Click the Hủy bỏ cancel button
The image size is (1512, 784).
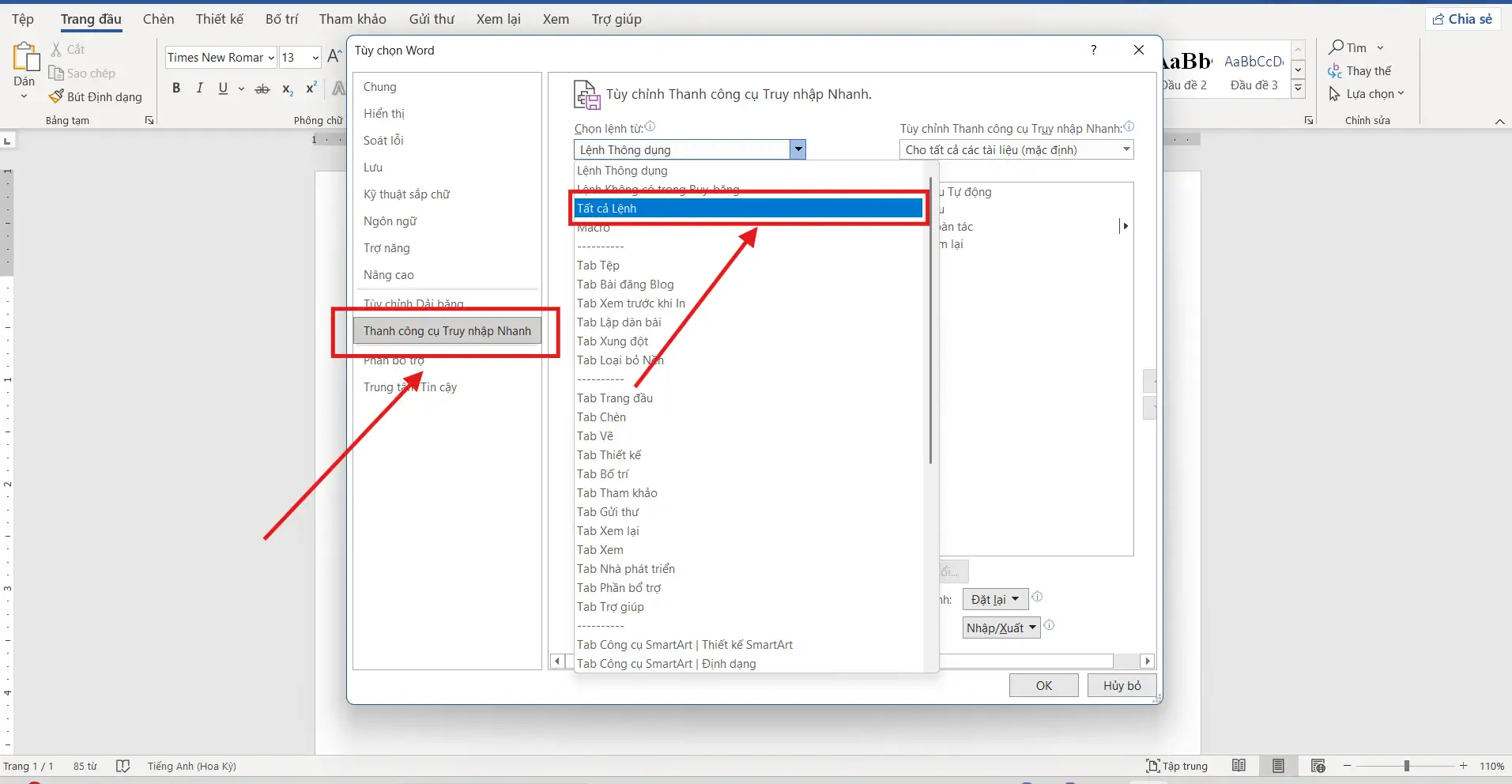point(1122,685)
